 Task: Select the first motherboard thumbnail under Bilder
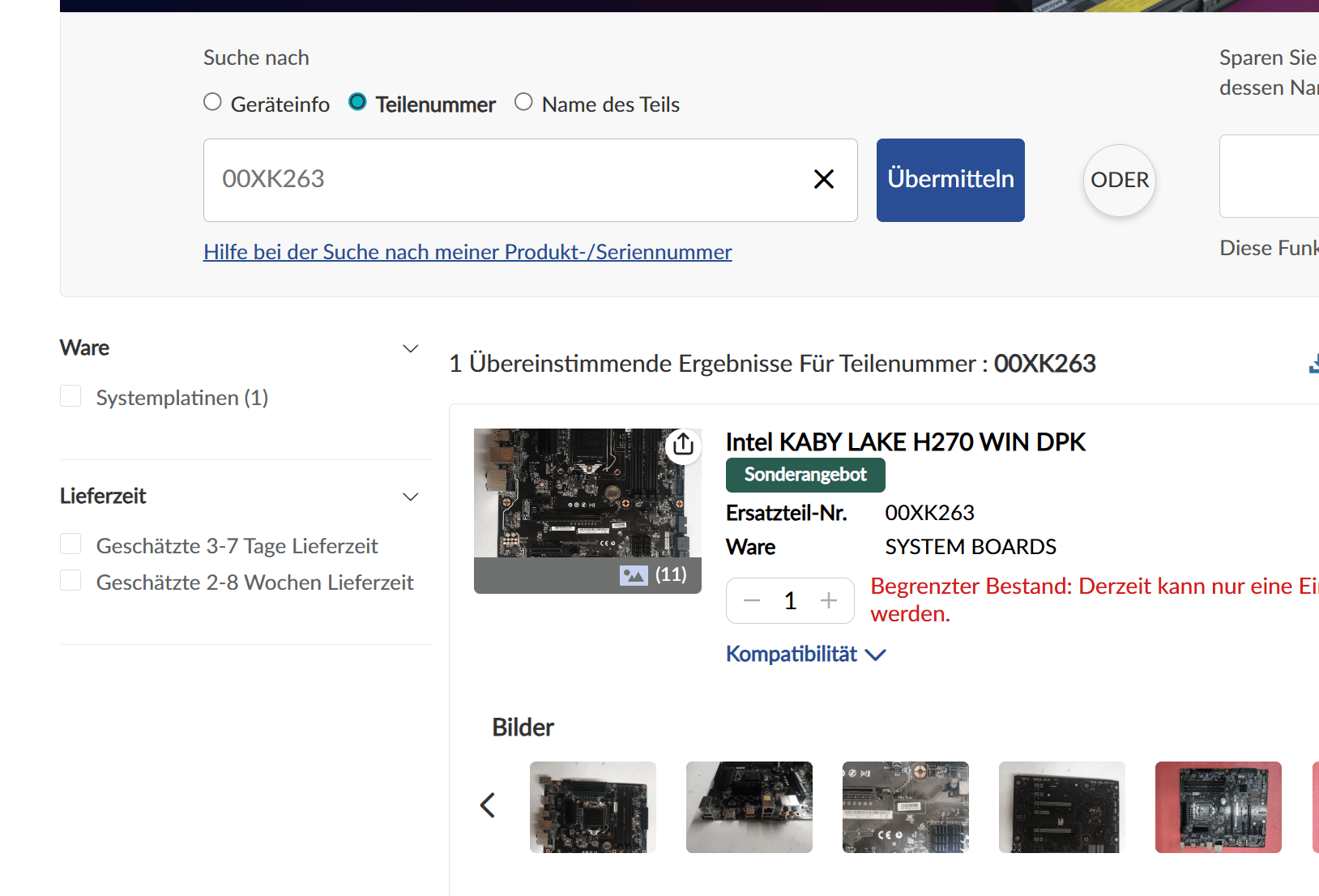tap(593, 807)
